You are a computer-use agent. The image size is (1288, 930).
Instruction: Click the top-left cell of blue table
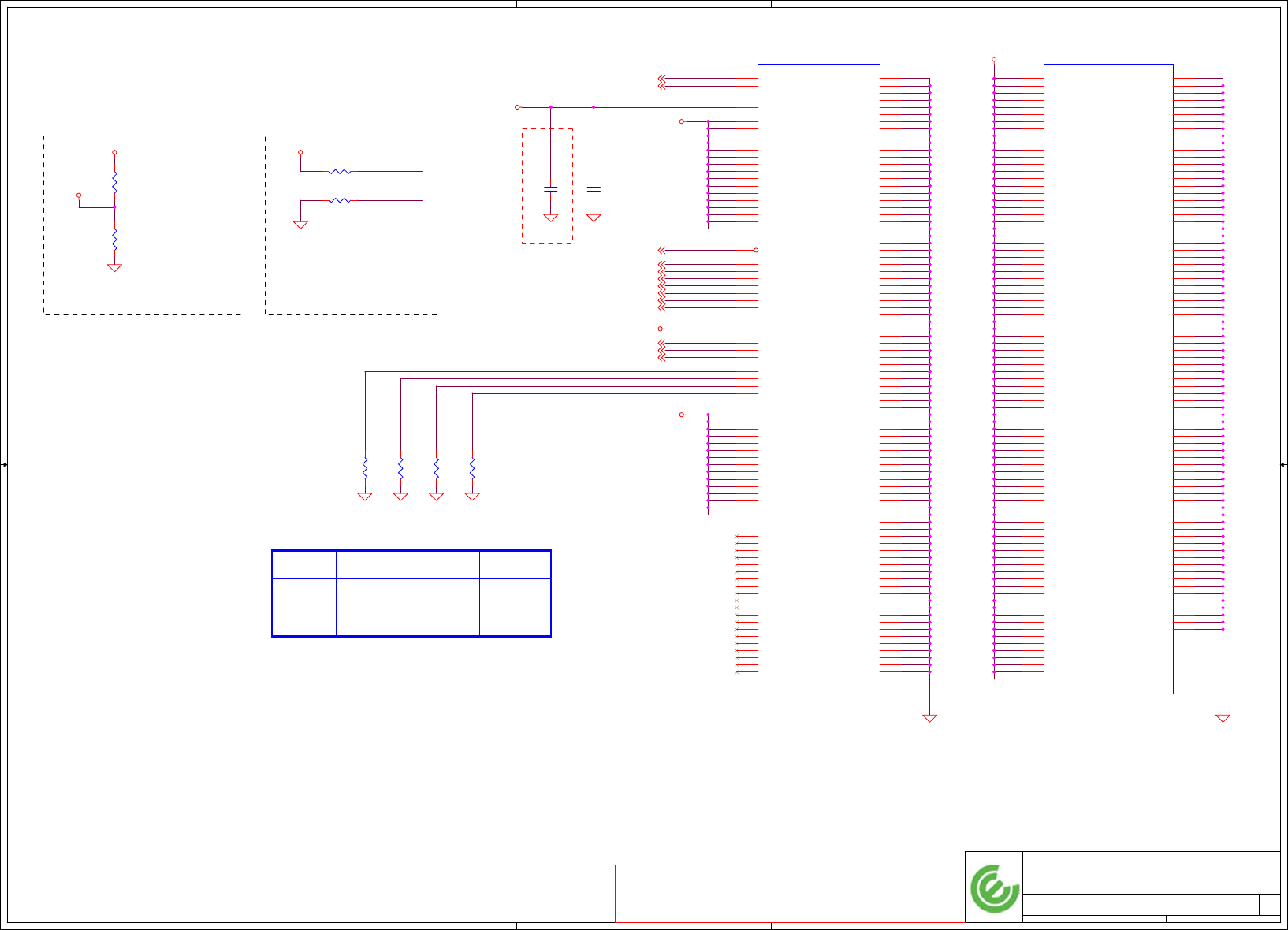tap(304, 565)
